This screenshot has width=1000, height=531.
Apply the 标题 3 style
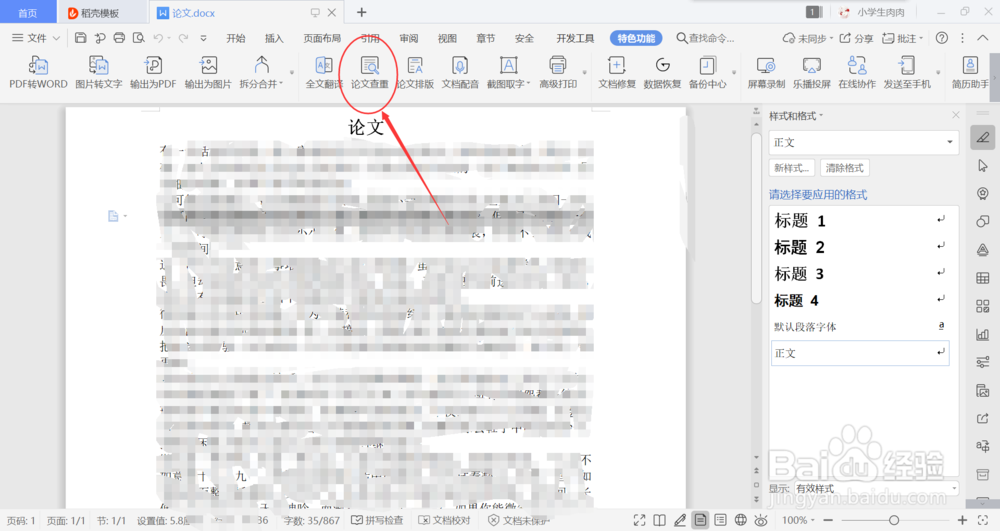point(859,274)
